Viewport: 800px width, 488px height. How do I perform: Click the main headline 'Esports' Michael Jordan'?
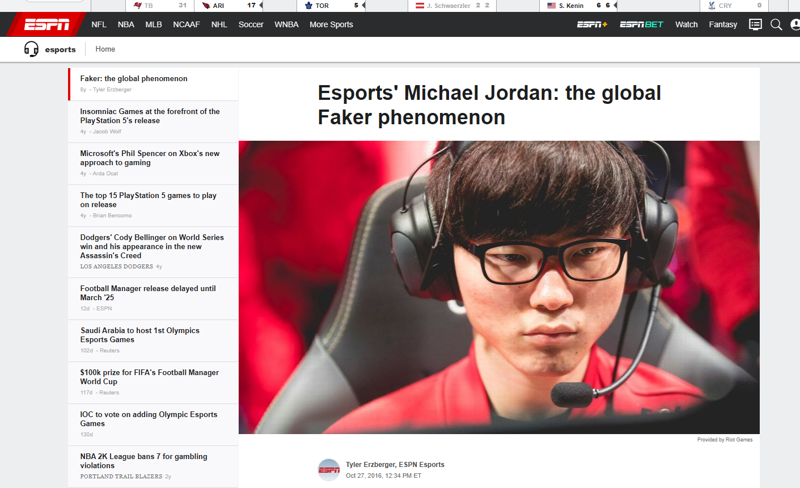click(x=489, y=105)
